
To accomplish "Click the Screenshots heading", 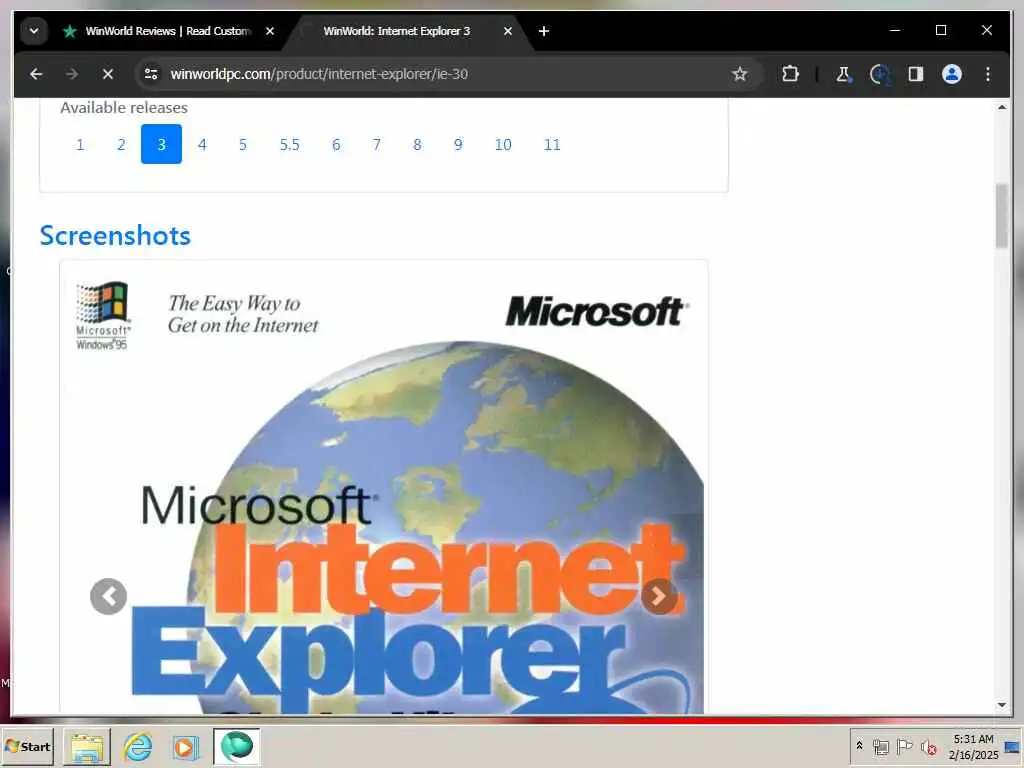I will 115,235.
